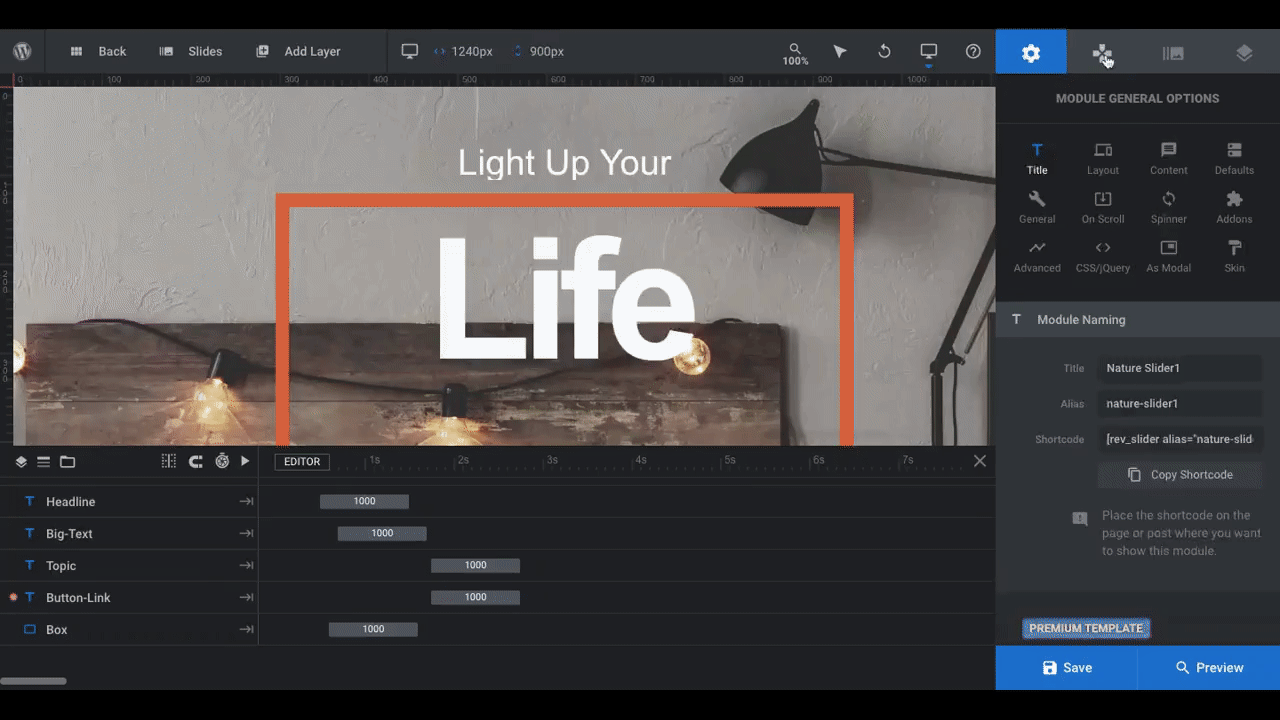This screenshot has height=720, width=1280.
Task: Click the Box 1000 animation bar
Action: pyautogui.click(x=373, y=629)
